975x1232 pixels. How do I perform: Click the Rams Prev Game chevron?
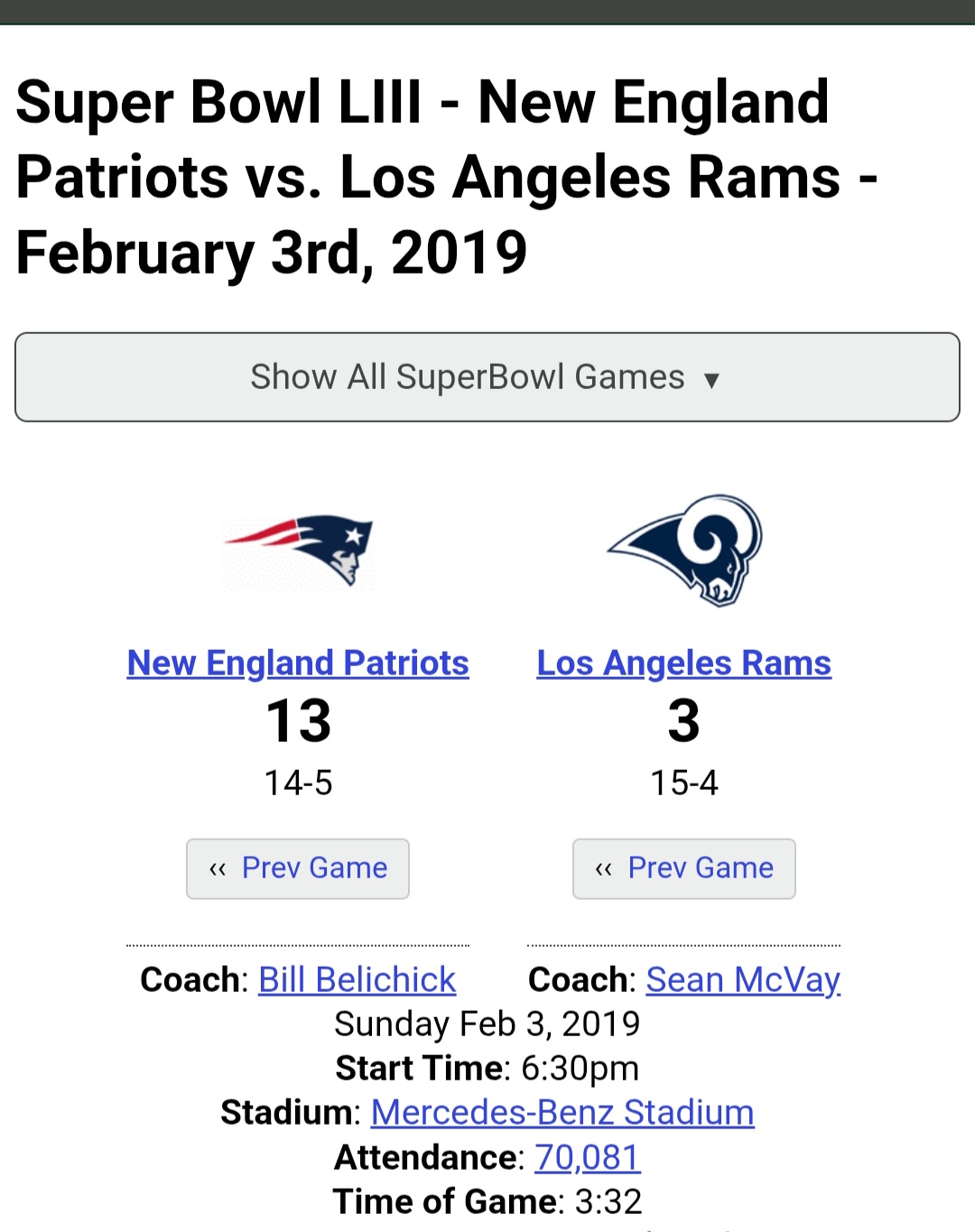point(604,869)
